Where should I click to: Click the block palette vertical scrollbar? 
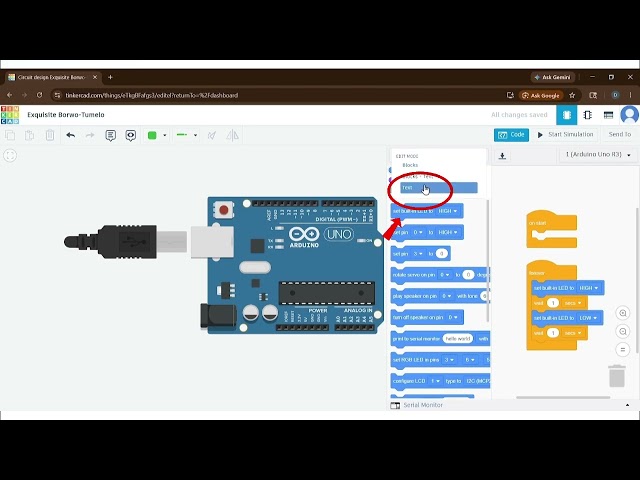coord(488,261)
